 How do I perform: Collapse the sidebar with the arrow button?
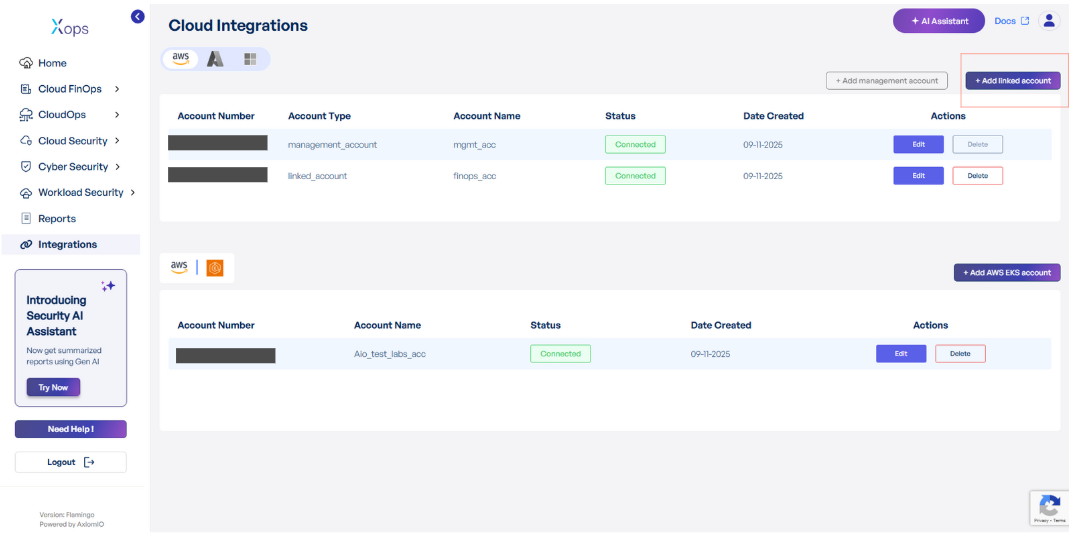click(138, 16)
